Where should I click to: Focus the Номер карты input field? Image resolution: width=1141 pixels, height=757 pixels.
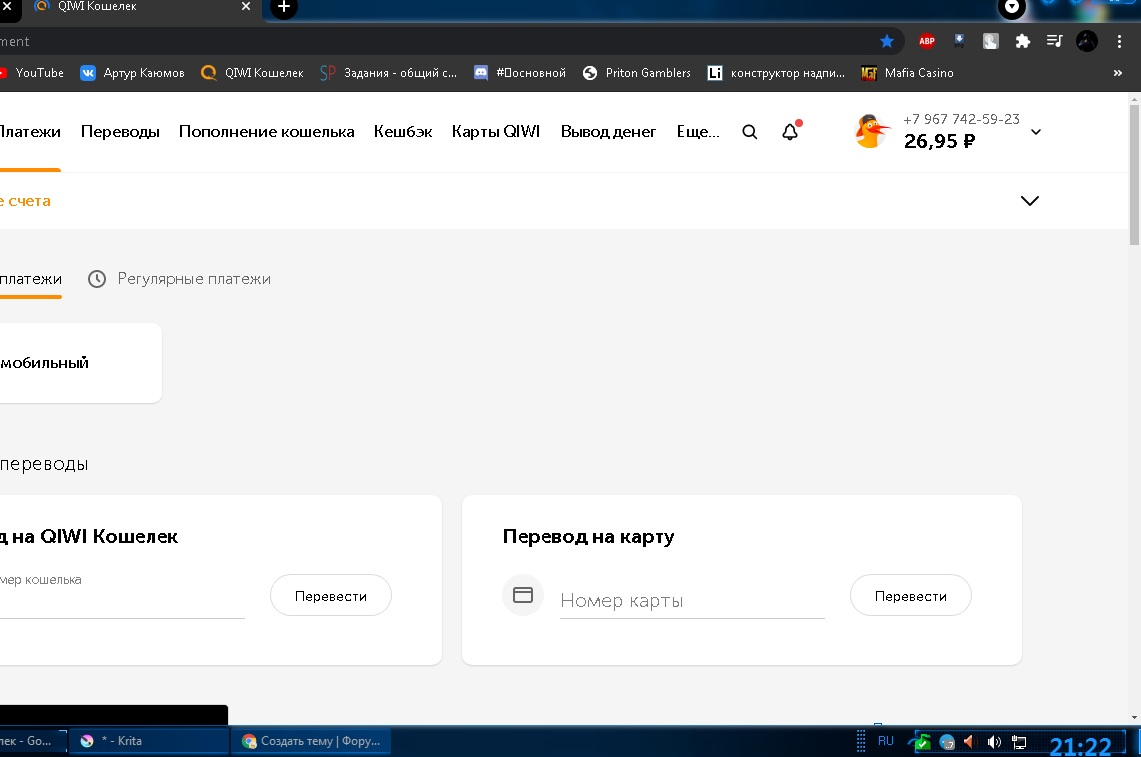[692, 601]
